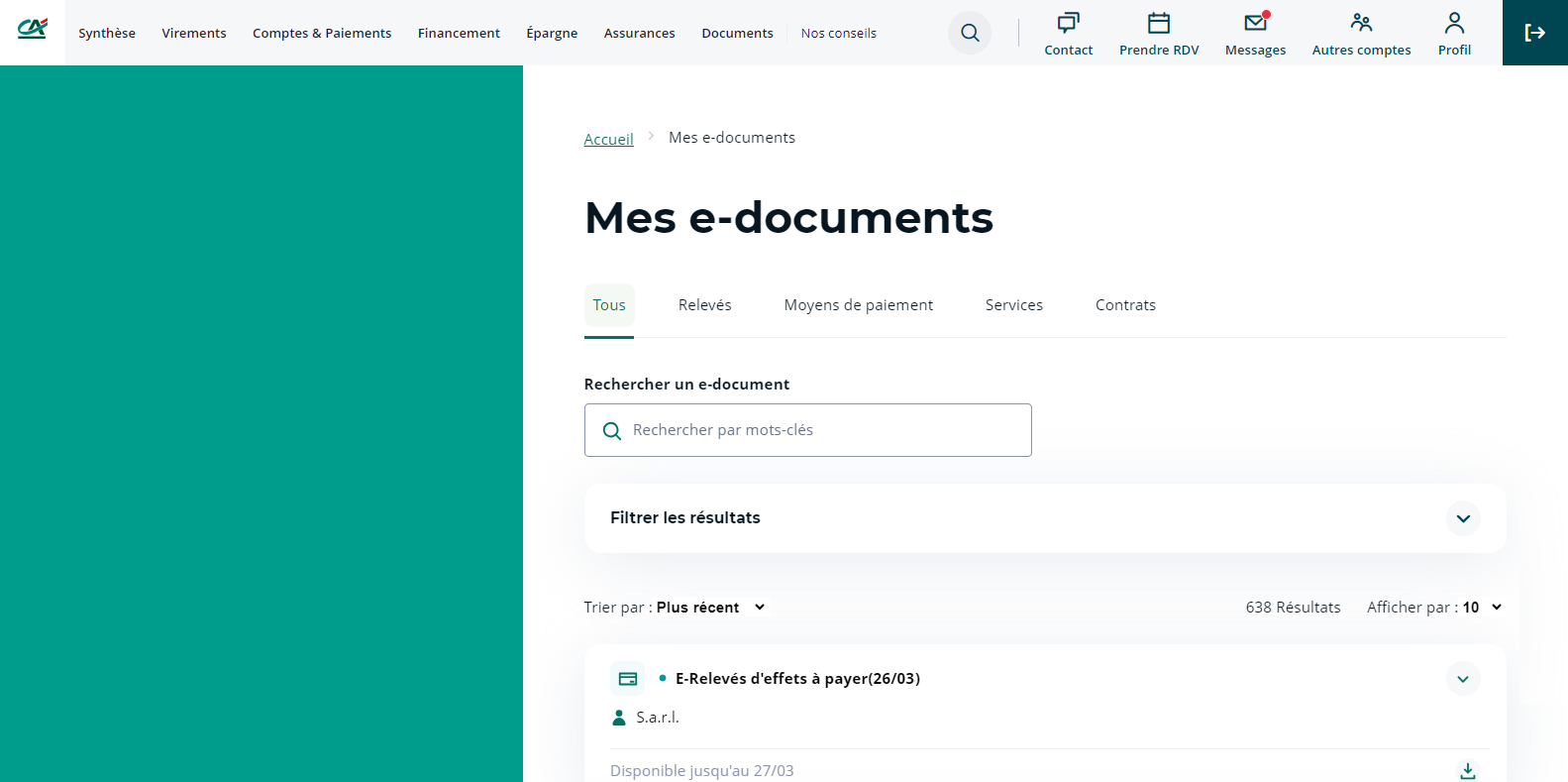This screenshot has width=1568, height=782.
Task: Switch to the Relevés tab
Action: [x=704, y=305]
